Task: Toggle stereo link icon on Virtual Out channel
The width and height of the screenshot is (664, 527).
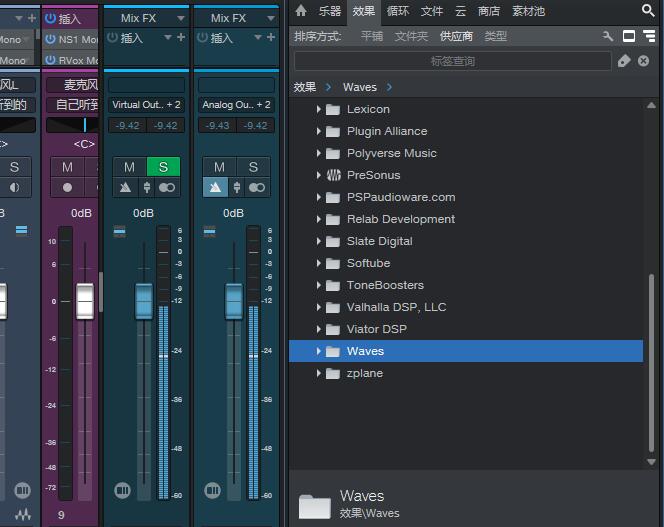Action: coord(166,187)
